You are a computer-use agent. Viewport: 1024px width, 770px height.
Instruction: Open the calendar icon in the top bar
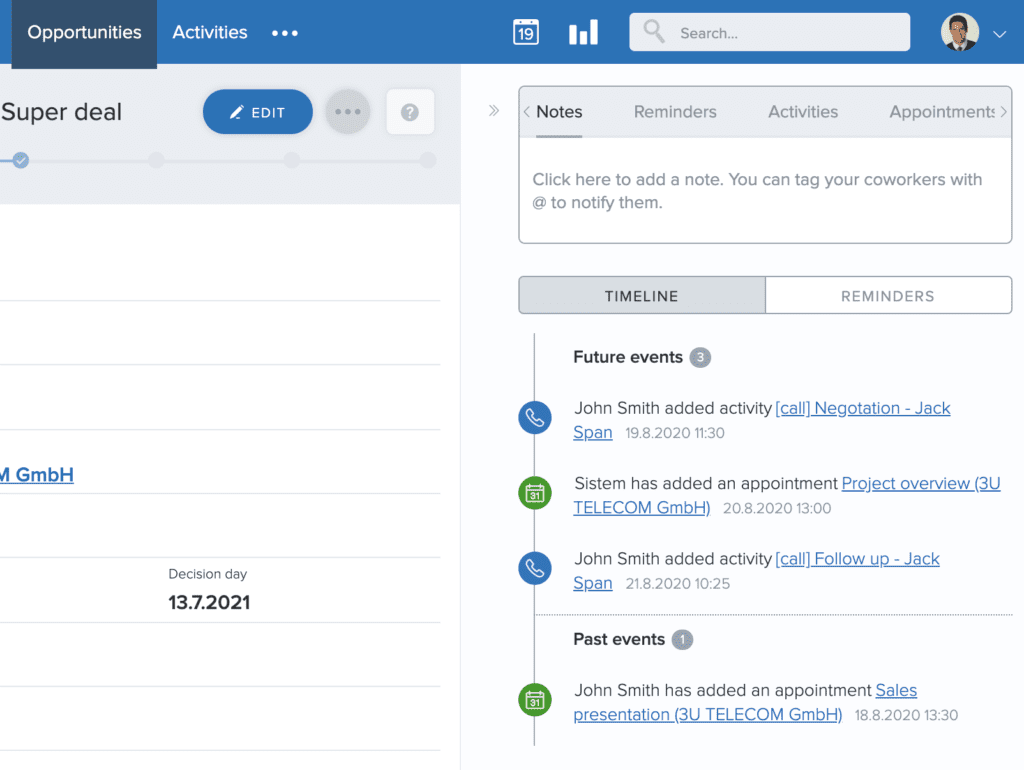pyautogui.click(x=525, y=31)
